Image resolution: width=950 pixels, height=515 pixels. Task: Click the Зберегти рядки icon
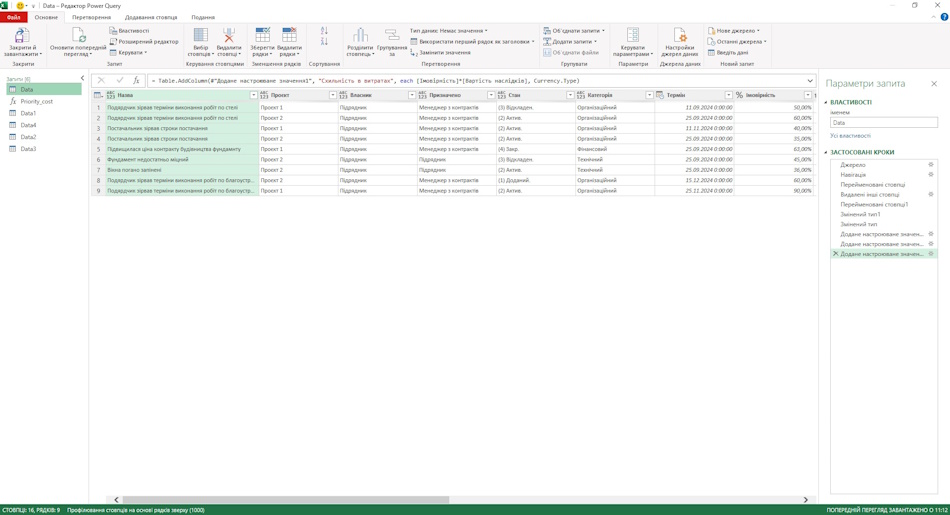(x=262, y=35)
